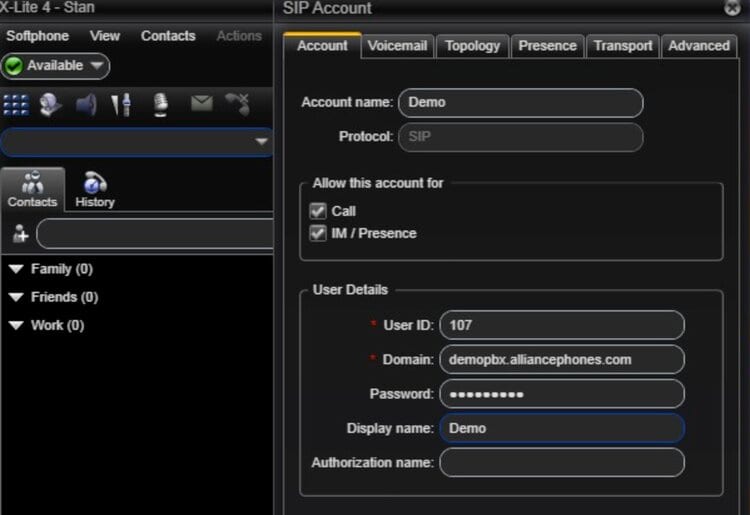
Task: Click the disabled Protocol field
Action: click(x=520, y=137)
